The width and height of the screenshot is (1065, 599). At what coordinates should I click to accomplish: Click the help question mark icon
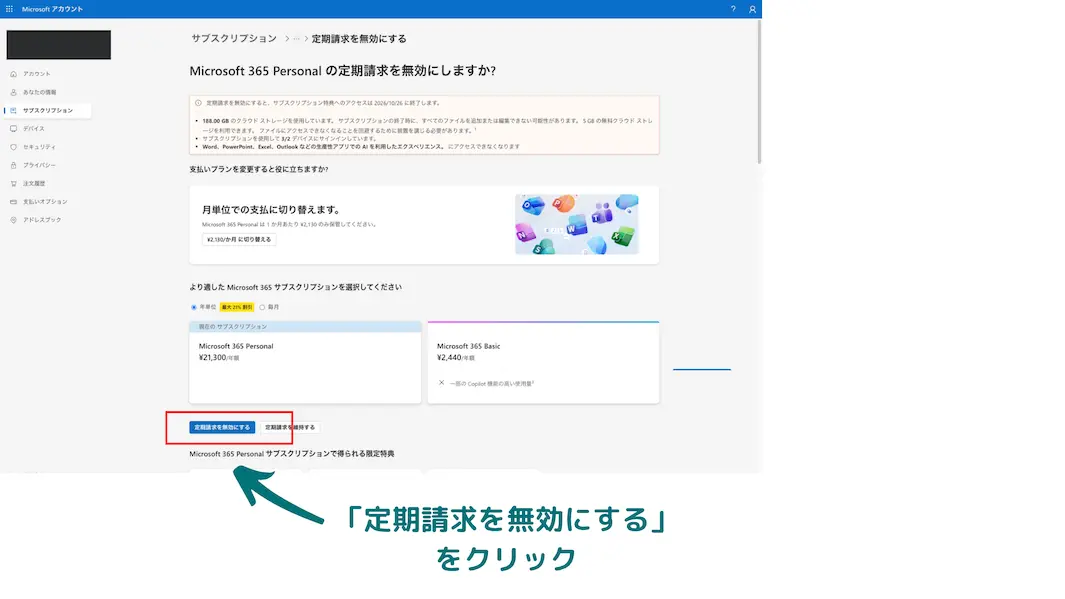point(733,9)
